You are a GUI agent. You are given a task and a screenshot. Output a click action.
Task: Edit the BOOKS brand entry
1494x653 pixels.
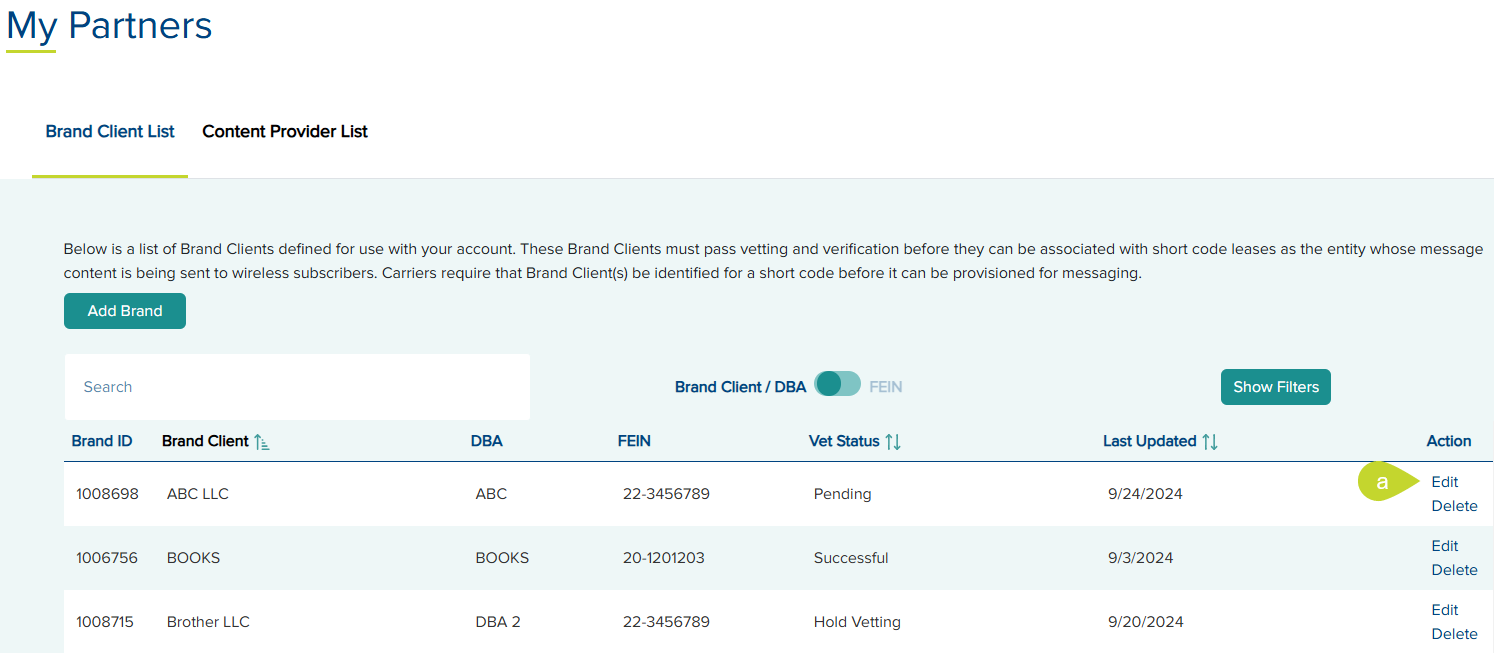pos(1444,546)
